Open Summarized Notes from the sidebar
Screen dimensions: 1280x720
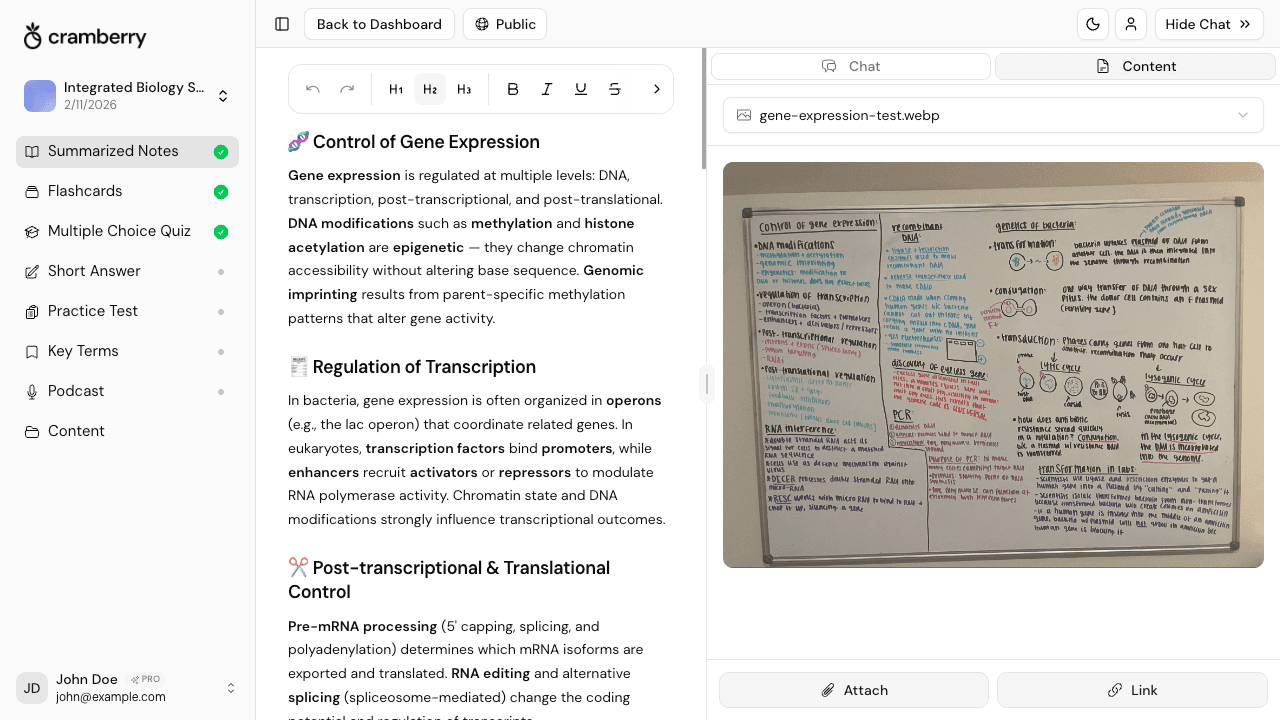tap(113, 151)
